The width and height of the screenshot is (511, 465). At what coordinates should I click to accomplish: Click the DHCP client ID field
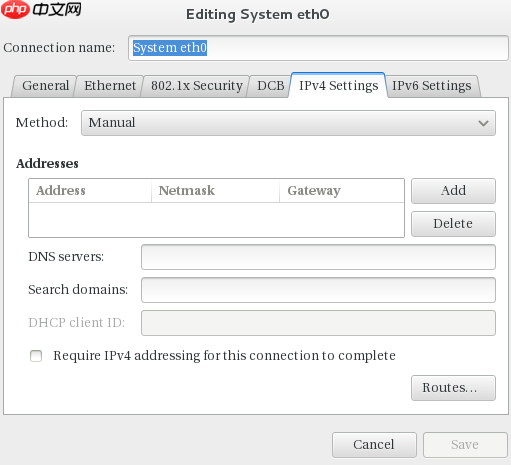[x=318, y=323]
